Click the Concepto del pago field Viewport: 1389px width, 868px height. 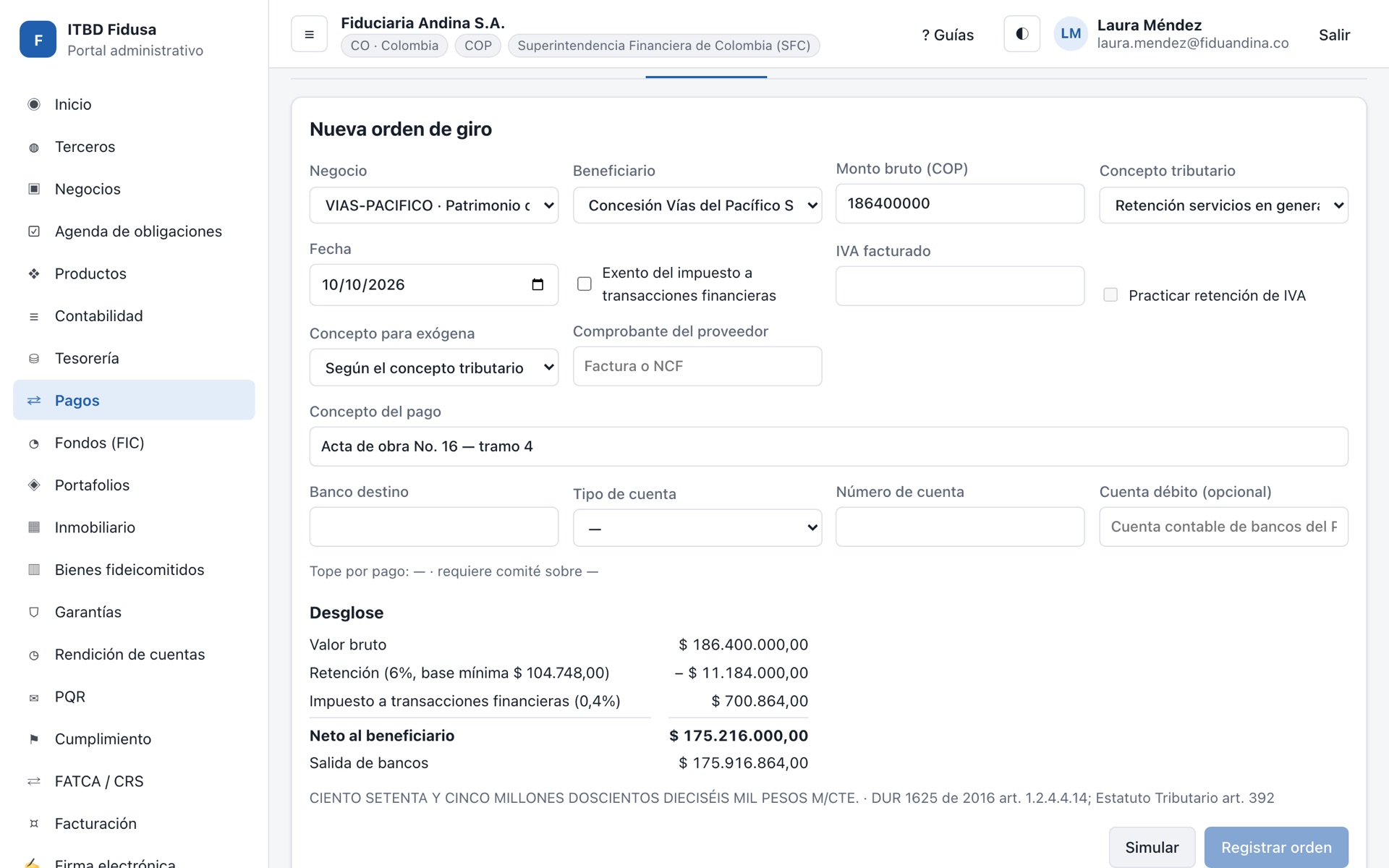[828, 446]
